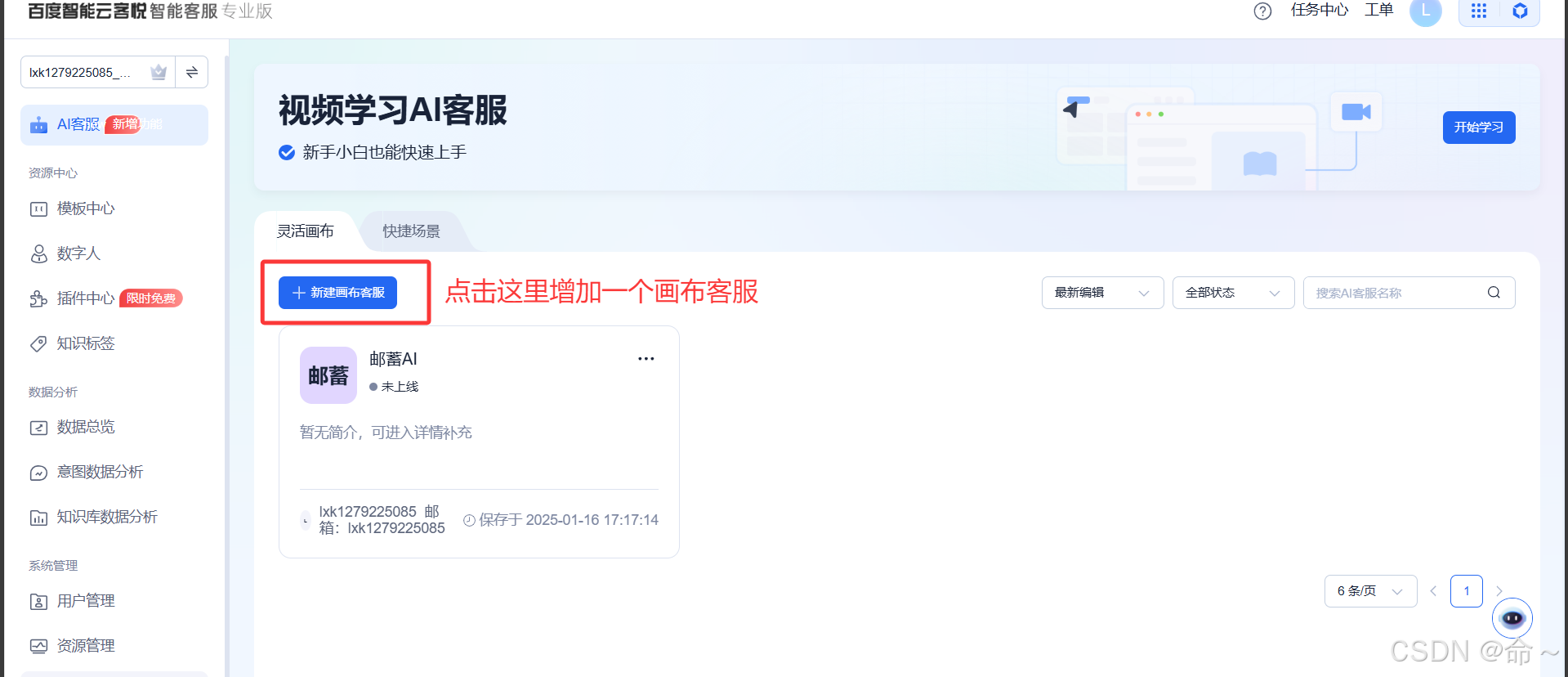1568x677 pixels.
Task: Click the video camera icon in banner
Action: pyautogui.click(x=1356, y=112)
